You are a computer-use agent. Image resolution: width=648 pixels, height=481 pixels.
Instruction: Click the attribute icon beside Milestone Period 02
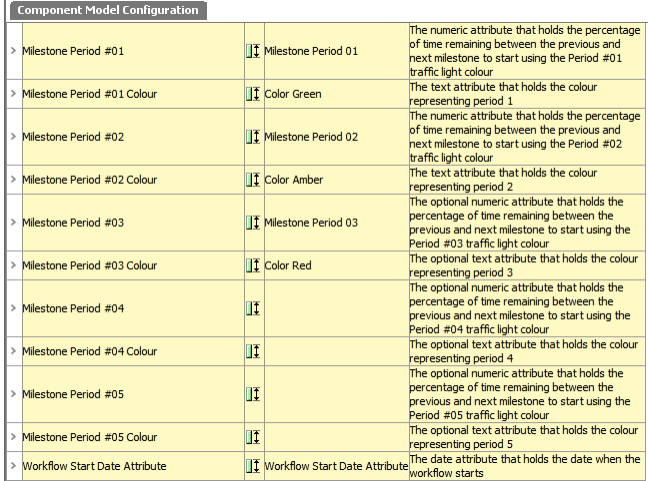(253, 137)
